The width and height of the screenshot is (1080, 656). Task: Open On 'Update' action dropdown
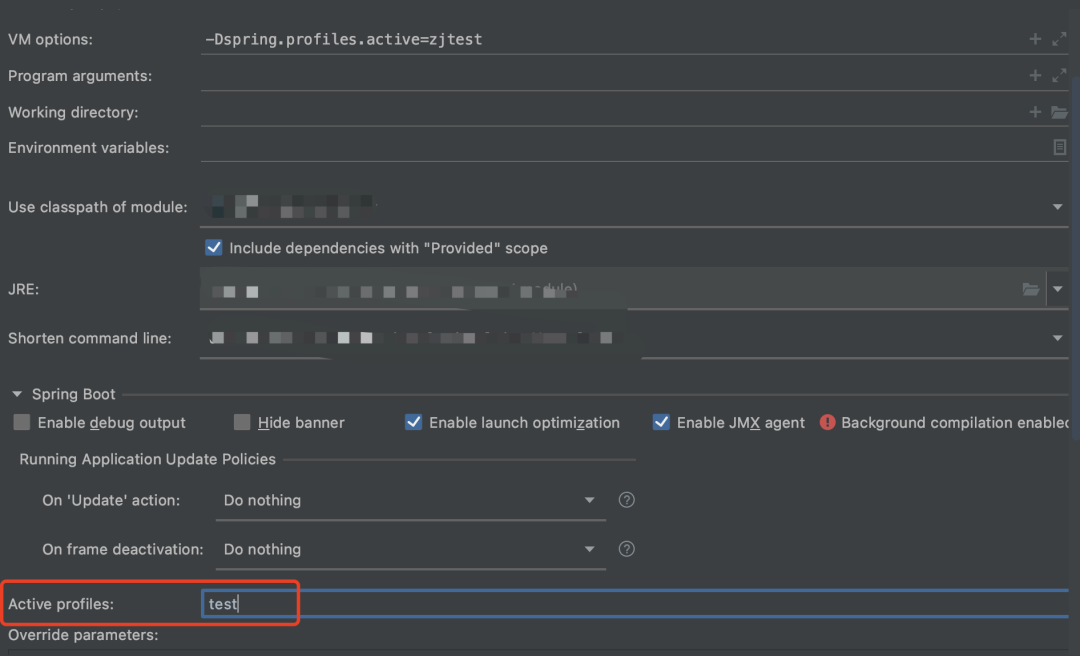[590, 500]
